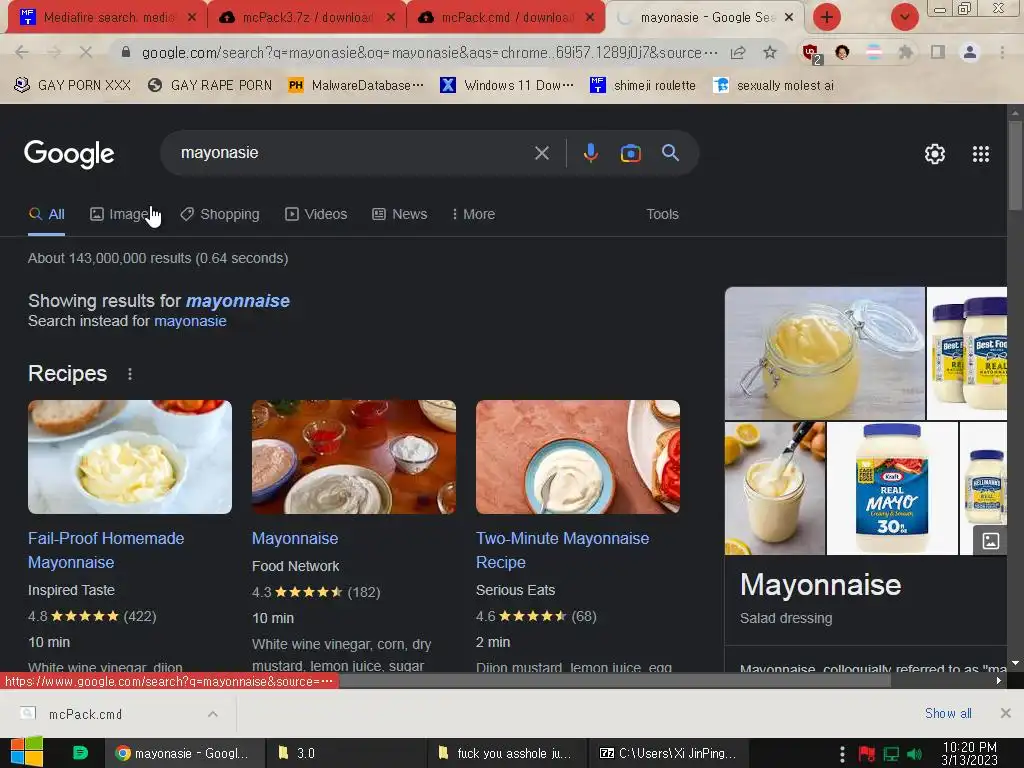This screenshot has width=1024, height=768.
Task: Open the shimeji roulette bookmark
Action: [643, 85]
